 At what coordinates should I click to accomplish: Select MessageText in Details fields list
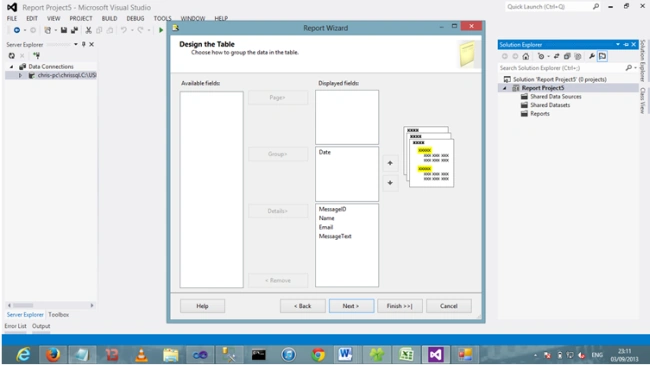click(x=335, y=236)
